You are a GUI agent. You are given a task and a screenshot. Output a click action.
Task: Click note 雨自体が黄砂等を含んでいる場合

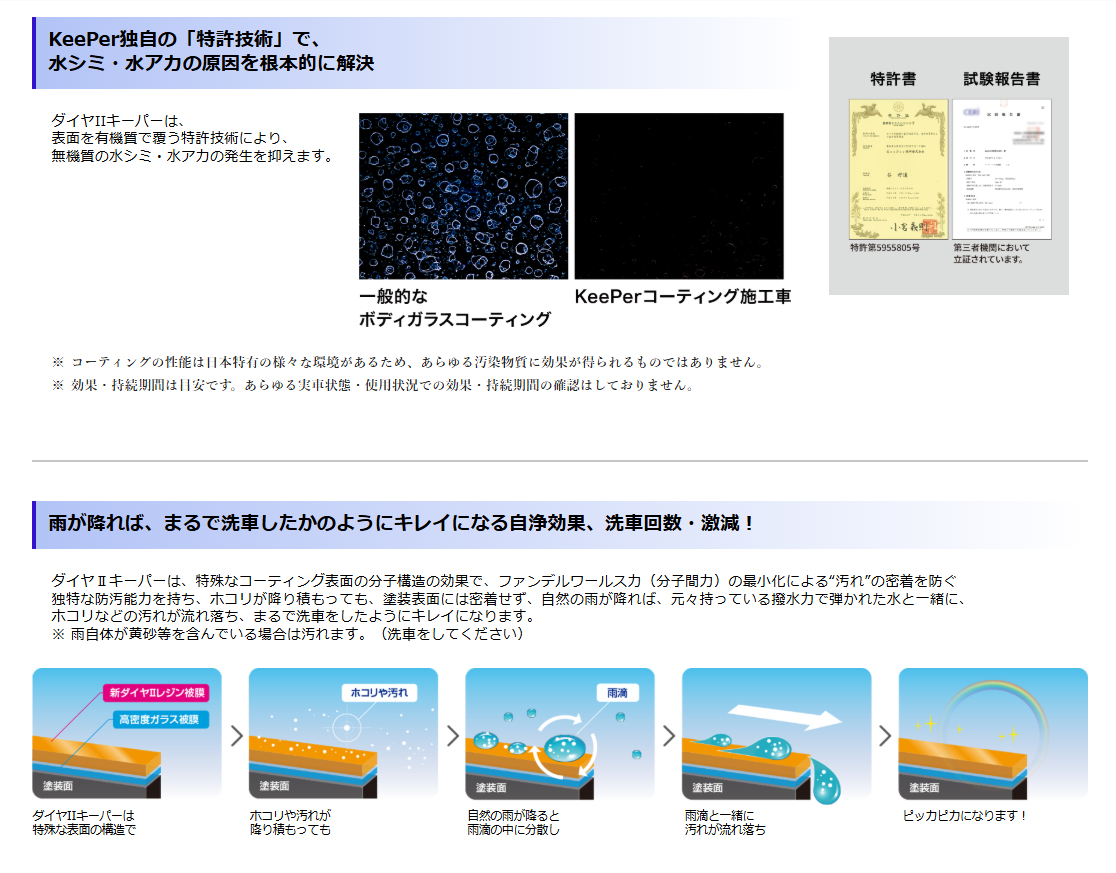point(288,633)
